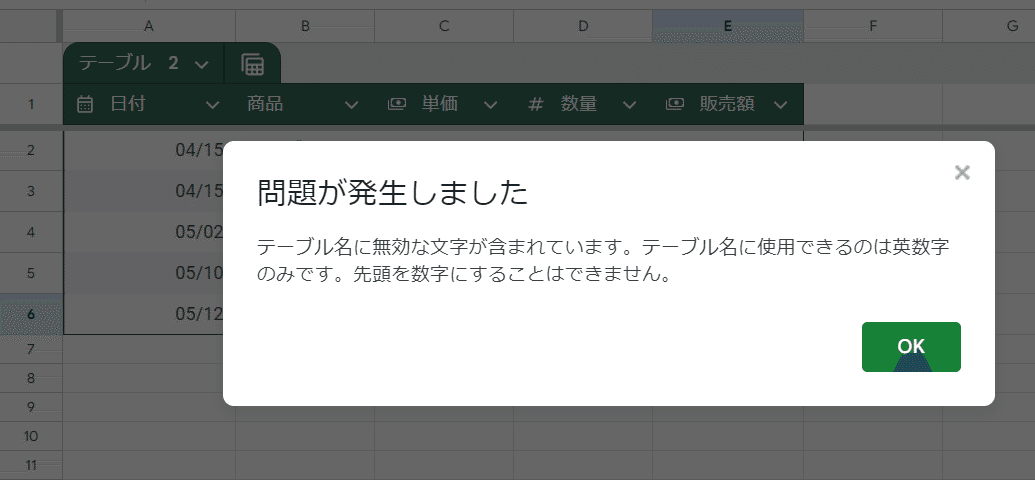Select row 2 header
The image size is (1035, 480).
click(x=31, y=151)
